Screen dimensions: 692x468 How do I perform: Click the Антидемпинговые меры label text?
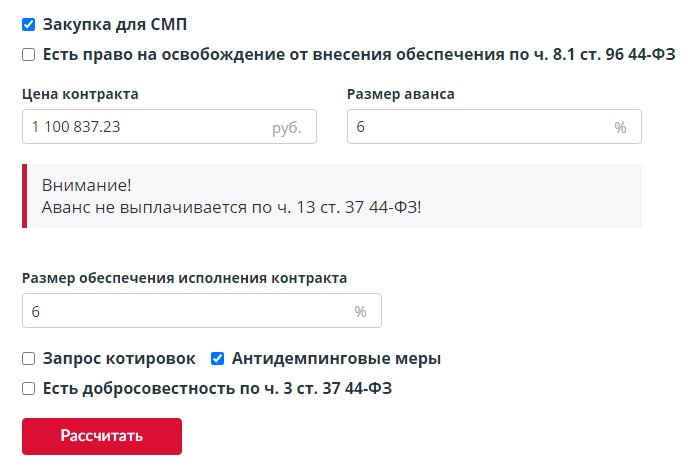pos(336,358)
